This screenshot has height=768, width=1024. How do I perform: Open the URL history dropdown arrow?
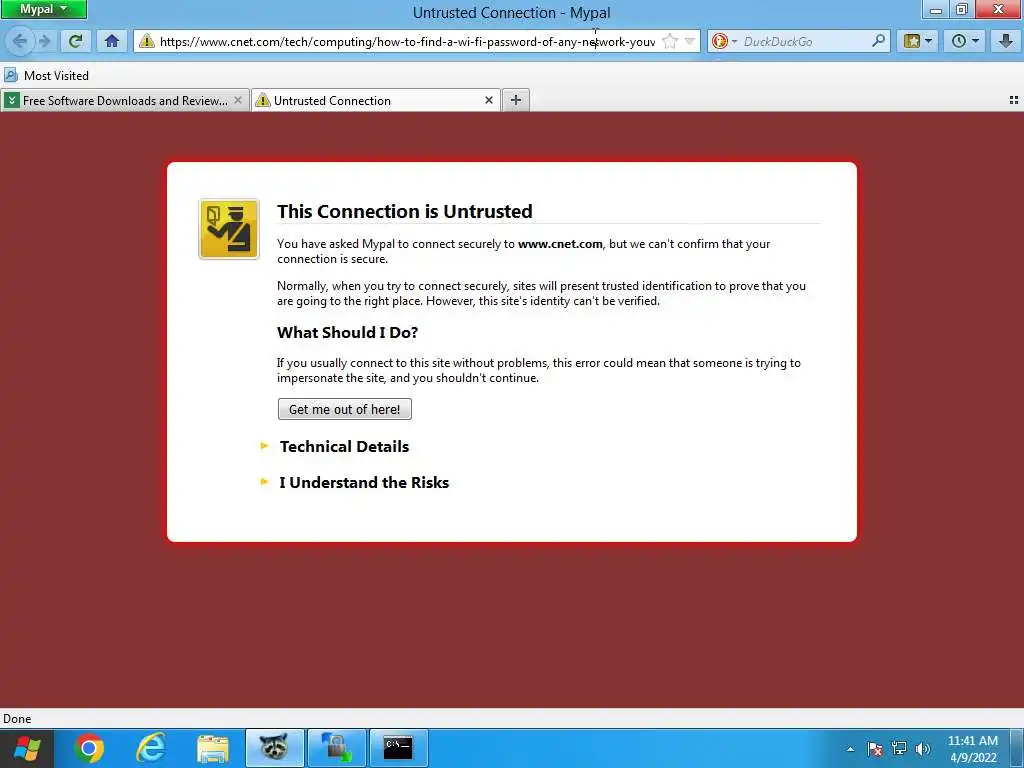[690, 41]
